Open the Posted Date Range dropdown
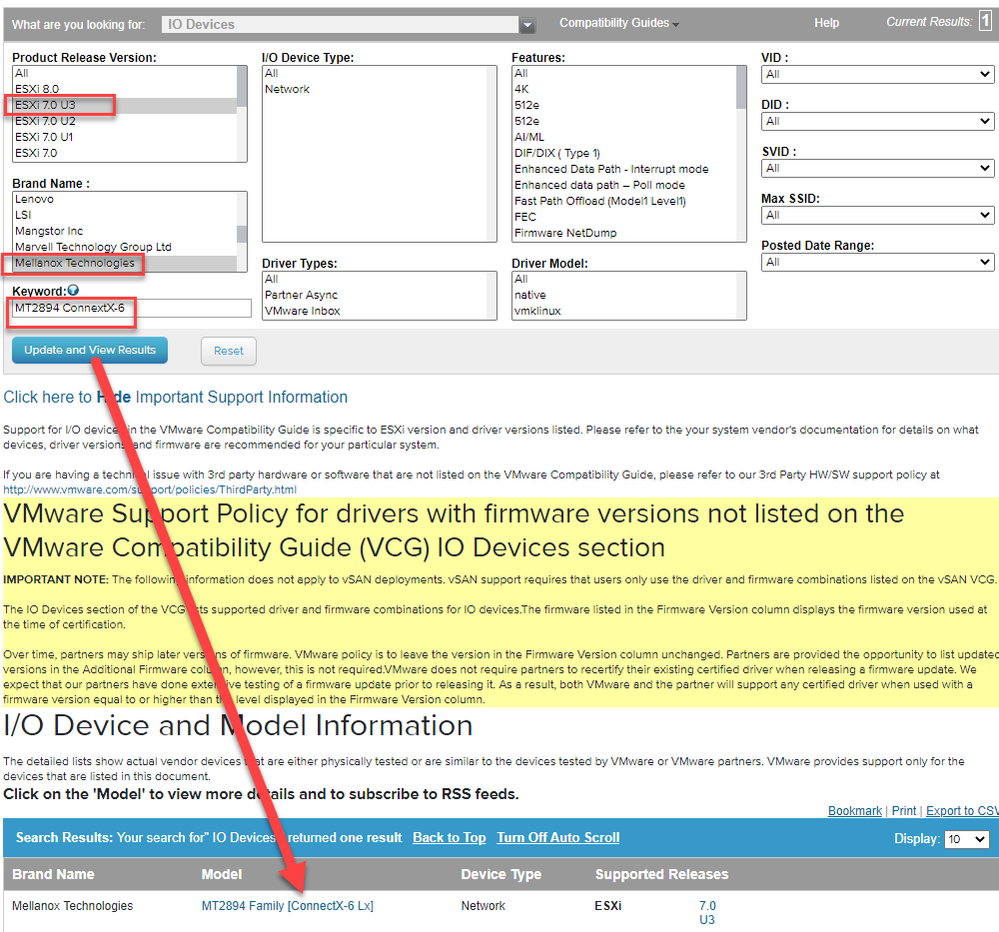This screenshot has width=999, height=932. 877,262
